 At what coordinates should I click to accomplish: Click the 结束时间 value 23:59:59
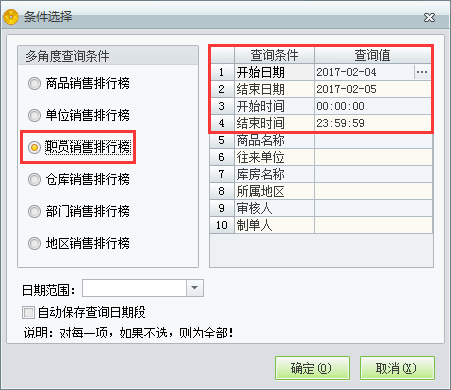373,123
